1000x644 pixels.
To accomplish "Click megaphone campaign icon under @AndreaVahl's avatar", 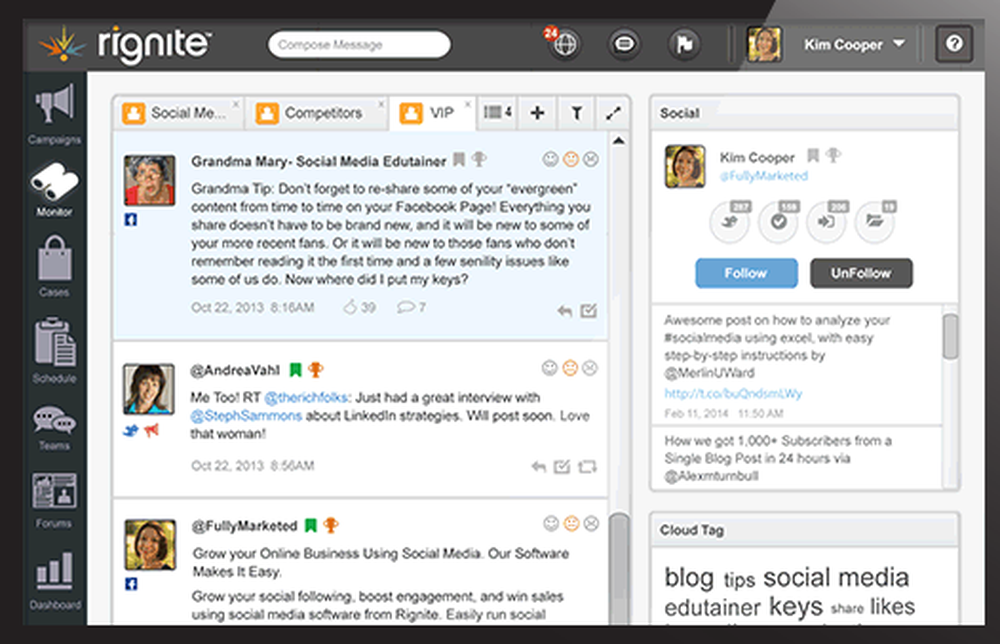I will [151, 430].
